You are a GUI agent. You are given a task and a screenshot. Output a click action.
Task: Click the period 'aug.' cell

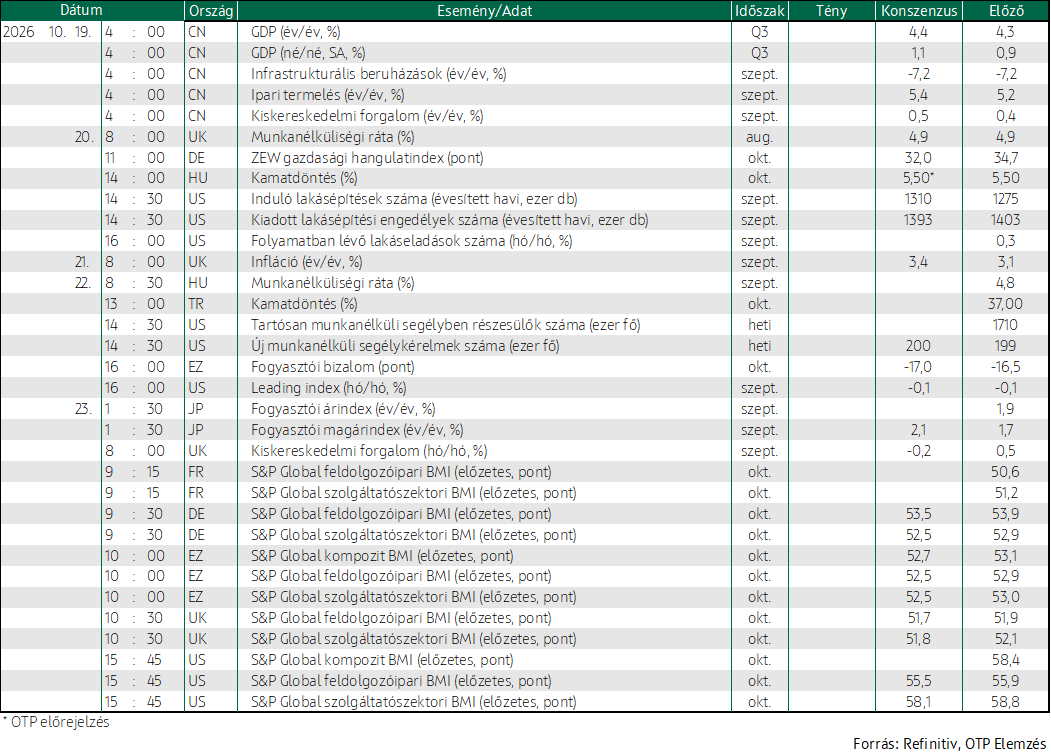click(759, 137)
